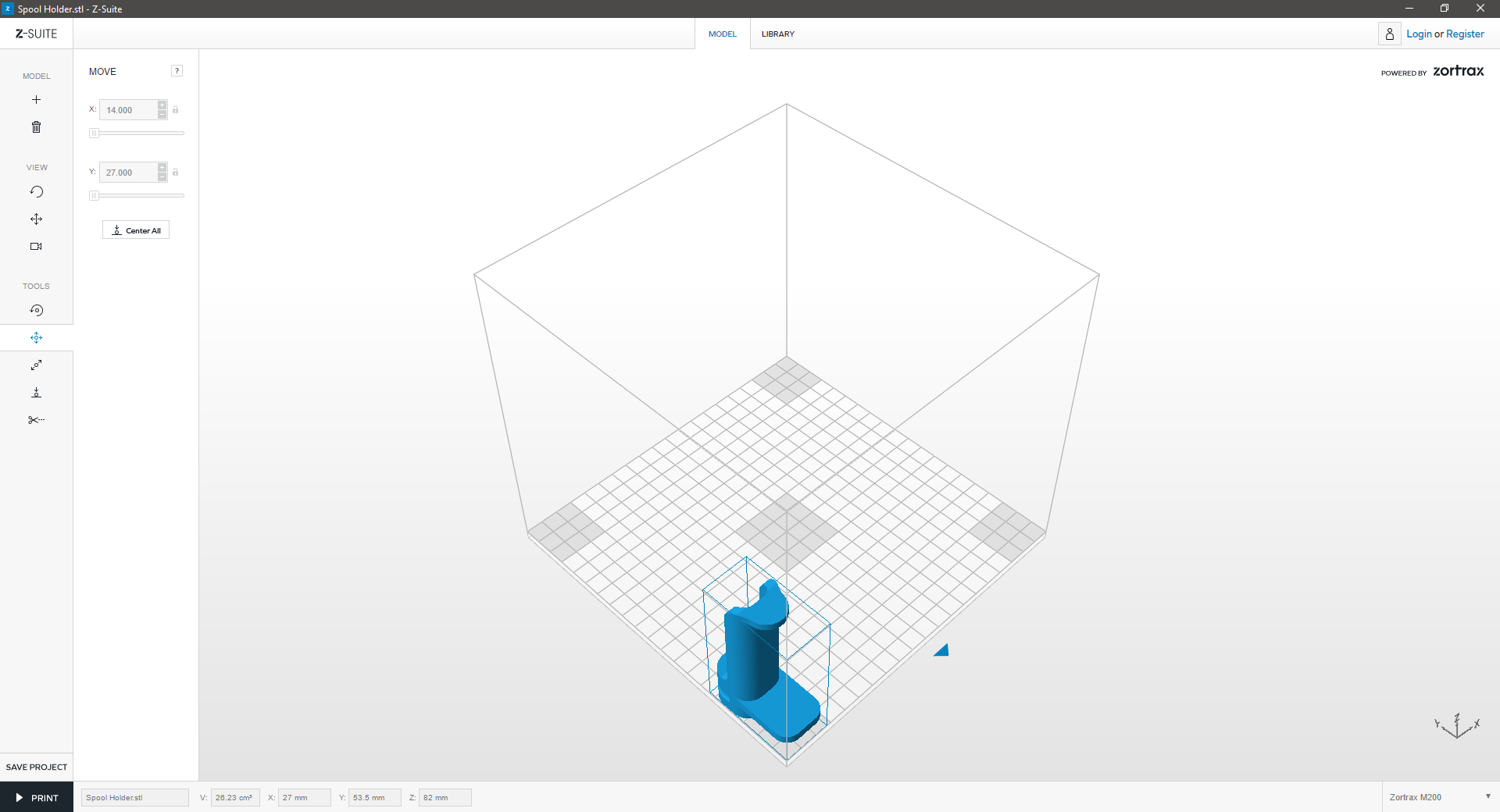Switch to the LIBRARY tab
The width and height of the screenshot is (1500, 812).
[x=777, y=34]
